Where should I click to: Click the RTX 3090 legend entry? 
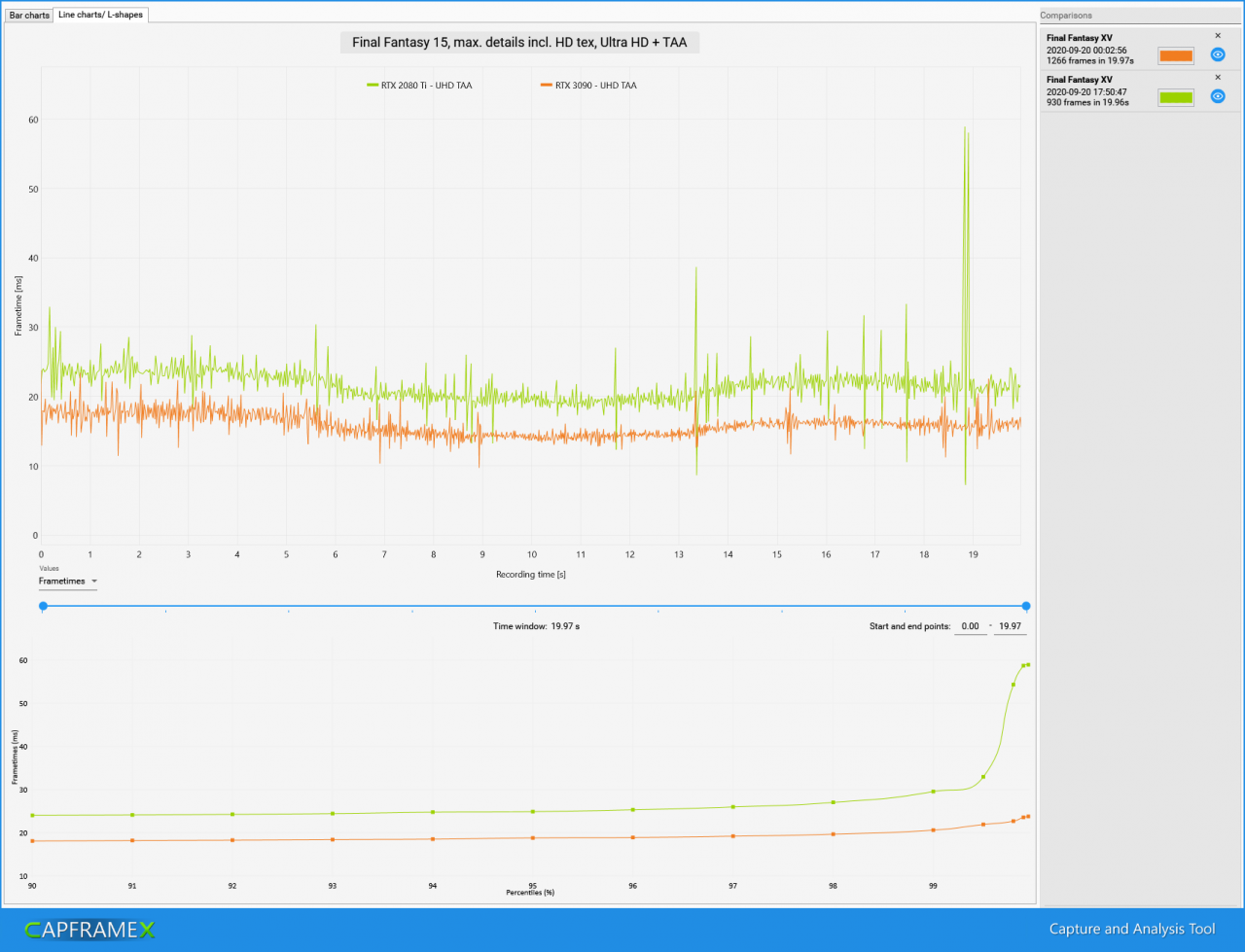coord(588,86)
